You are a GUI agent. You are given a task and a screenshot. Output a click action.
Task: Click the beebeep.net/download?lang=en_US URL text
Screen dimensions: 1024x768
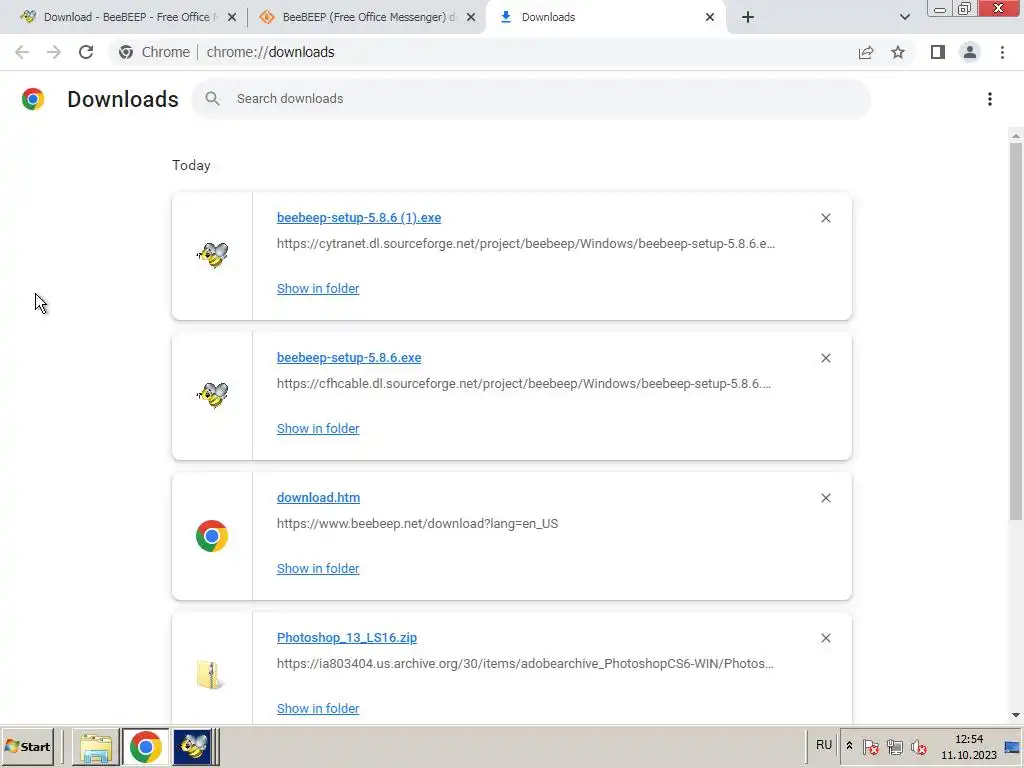(x=417, y=524)
